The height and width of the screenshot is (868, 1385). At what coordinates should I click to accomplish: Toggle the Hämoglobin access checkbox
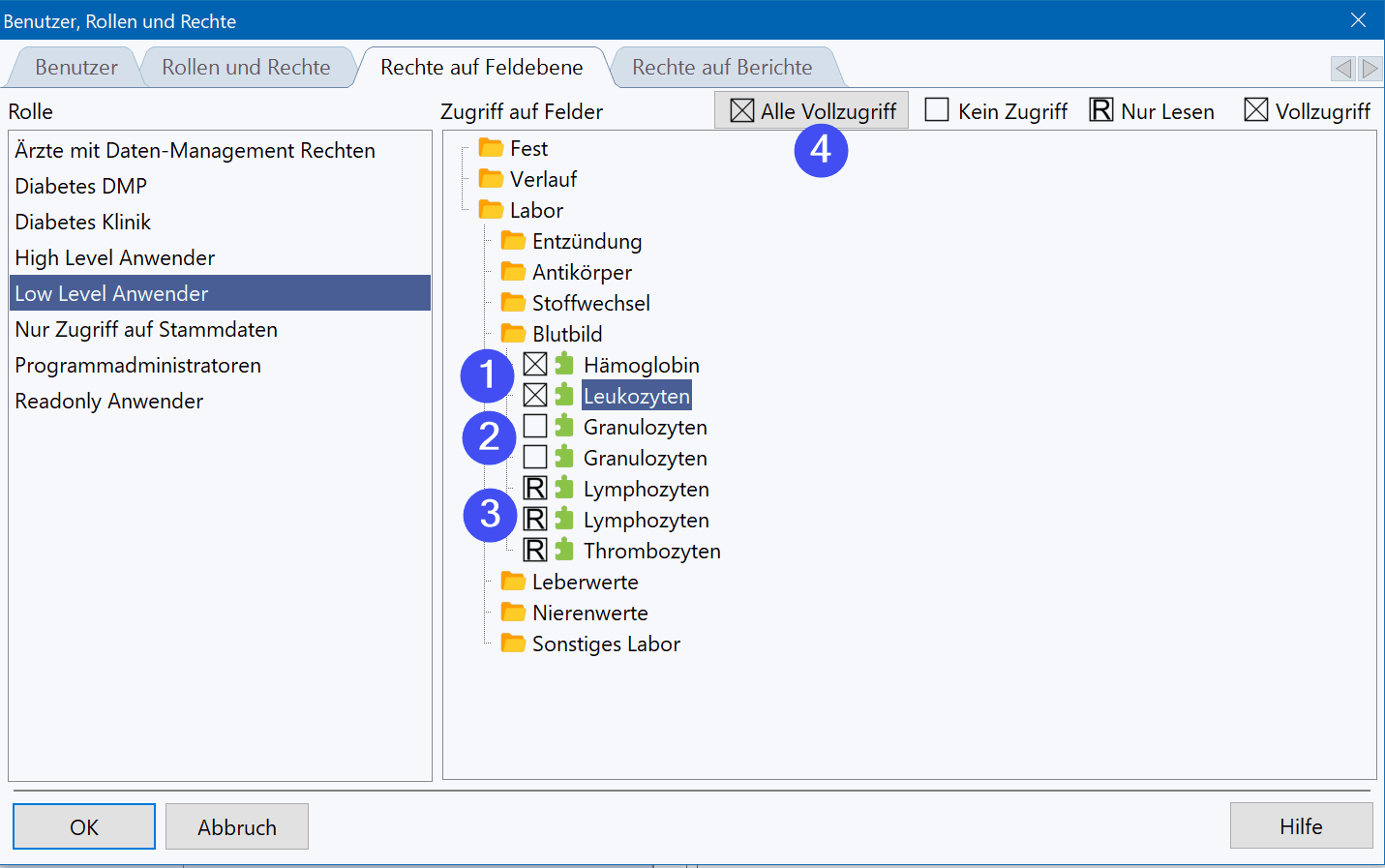pyautogui.click(x=535, y=364)
